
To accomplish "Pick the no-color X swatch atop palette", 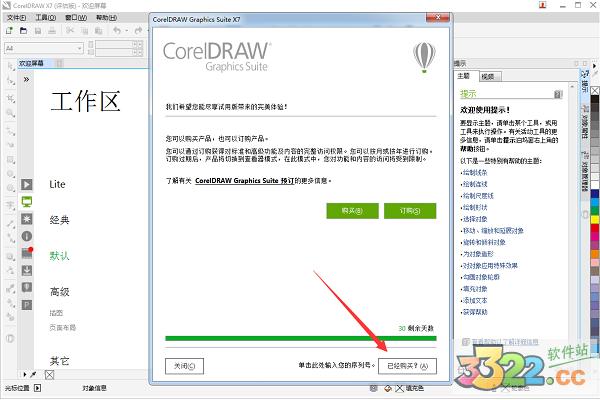I will click(x=595, y=91).
